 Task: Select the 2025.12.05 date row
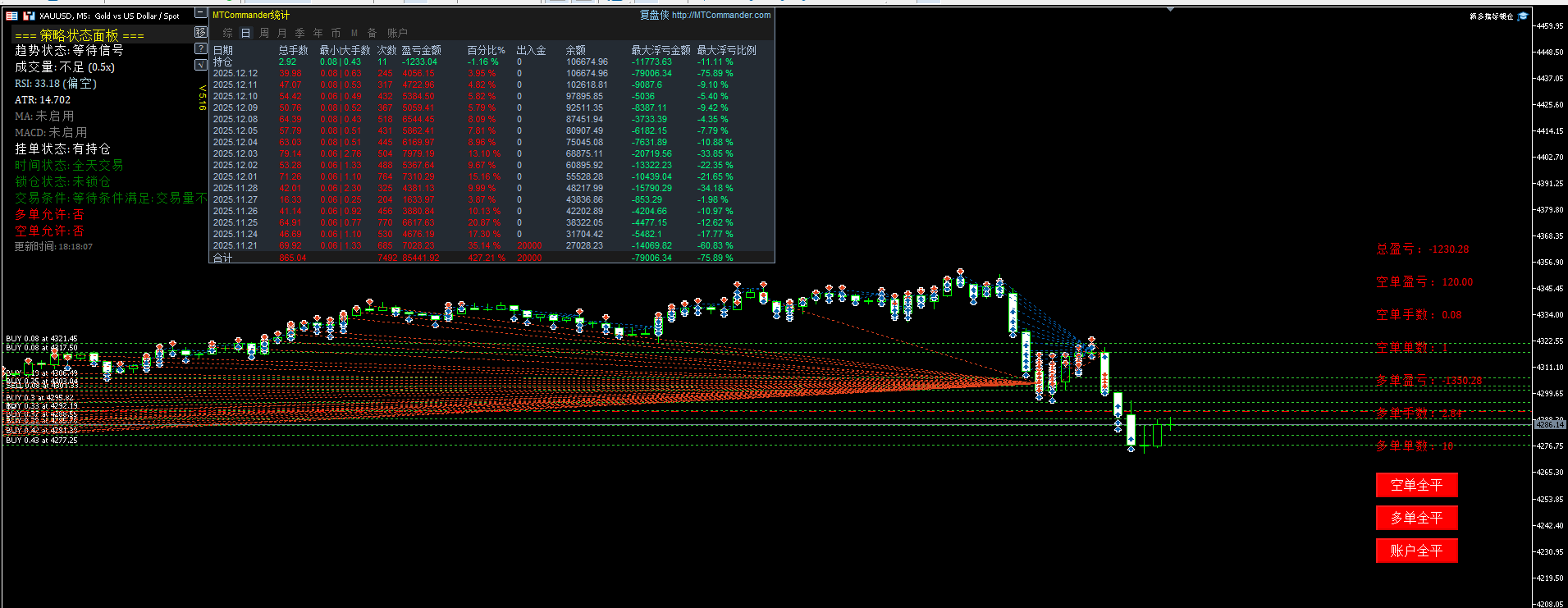click(x=235, y=130)
